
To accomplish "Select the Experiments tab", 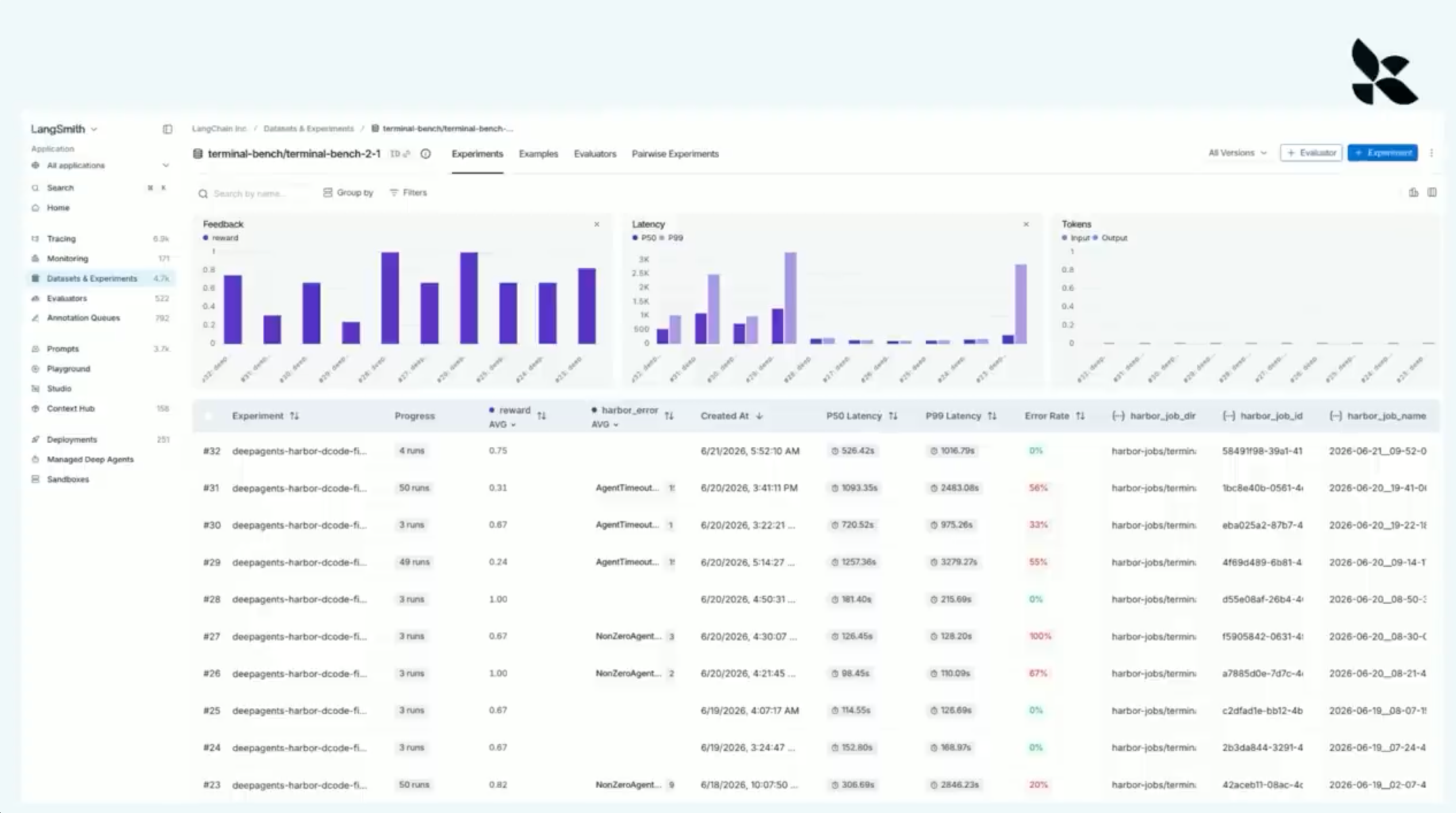I will coord(477,154).
